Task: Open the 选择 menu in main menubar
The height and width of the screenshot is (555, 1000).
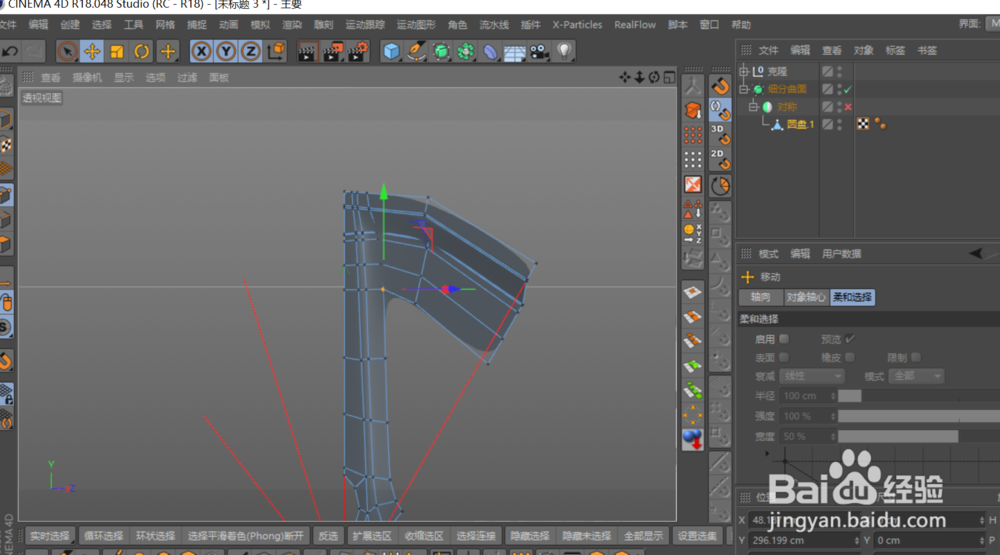Action: (x=101, y=25)
